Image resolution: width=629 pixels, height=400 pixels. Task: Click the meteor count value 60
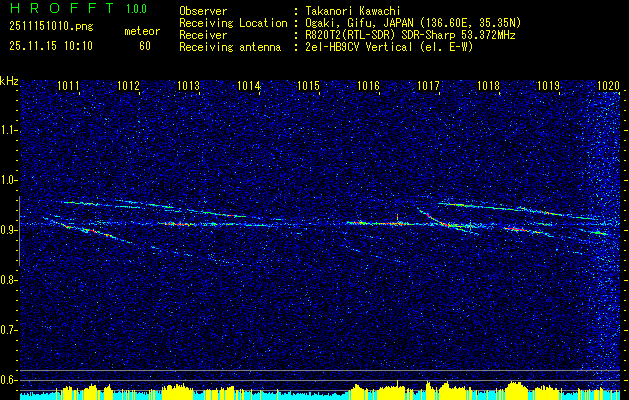(145, 46)
